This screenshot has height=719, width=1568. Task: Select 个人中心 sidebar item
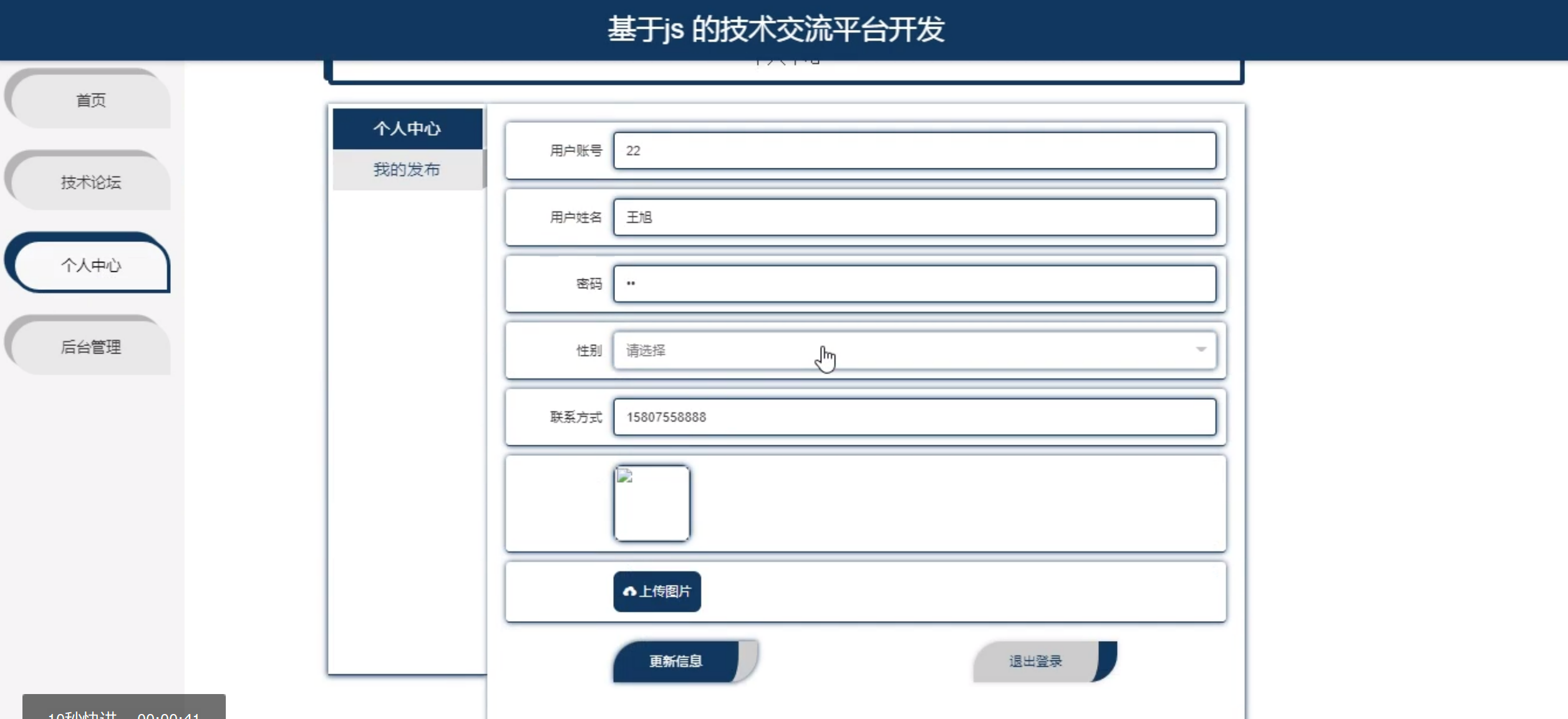90,265
